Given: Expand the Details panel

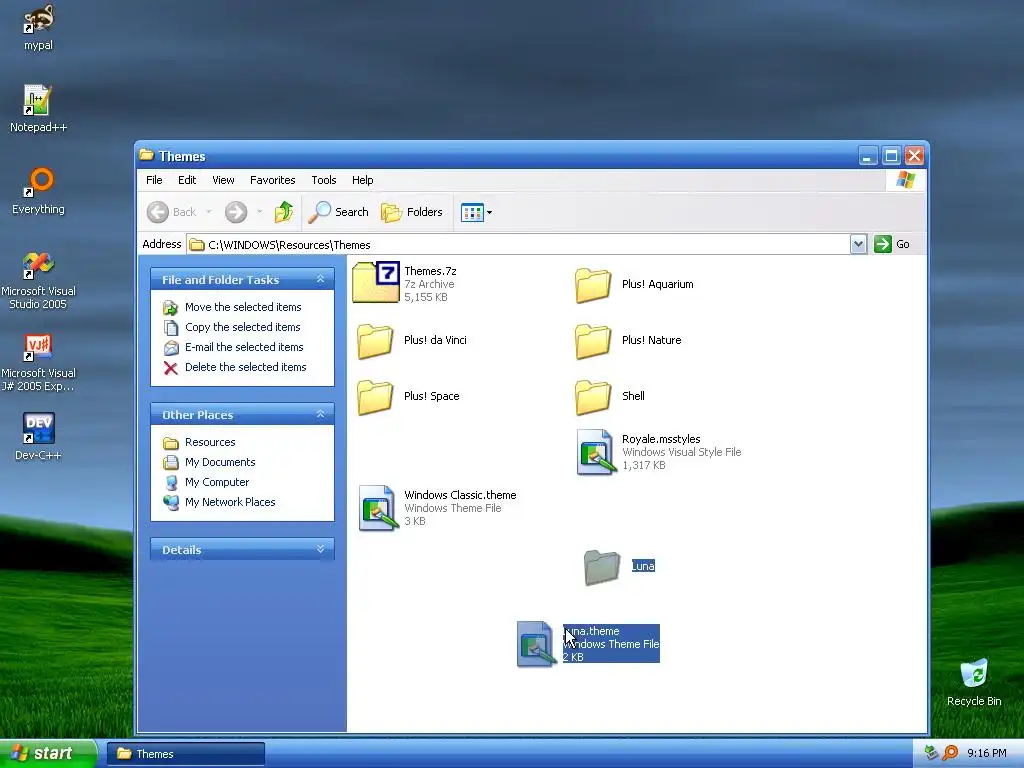Looking at the screenshot, I should (x=320, y=549).
